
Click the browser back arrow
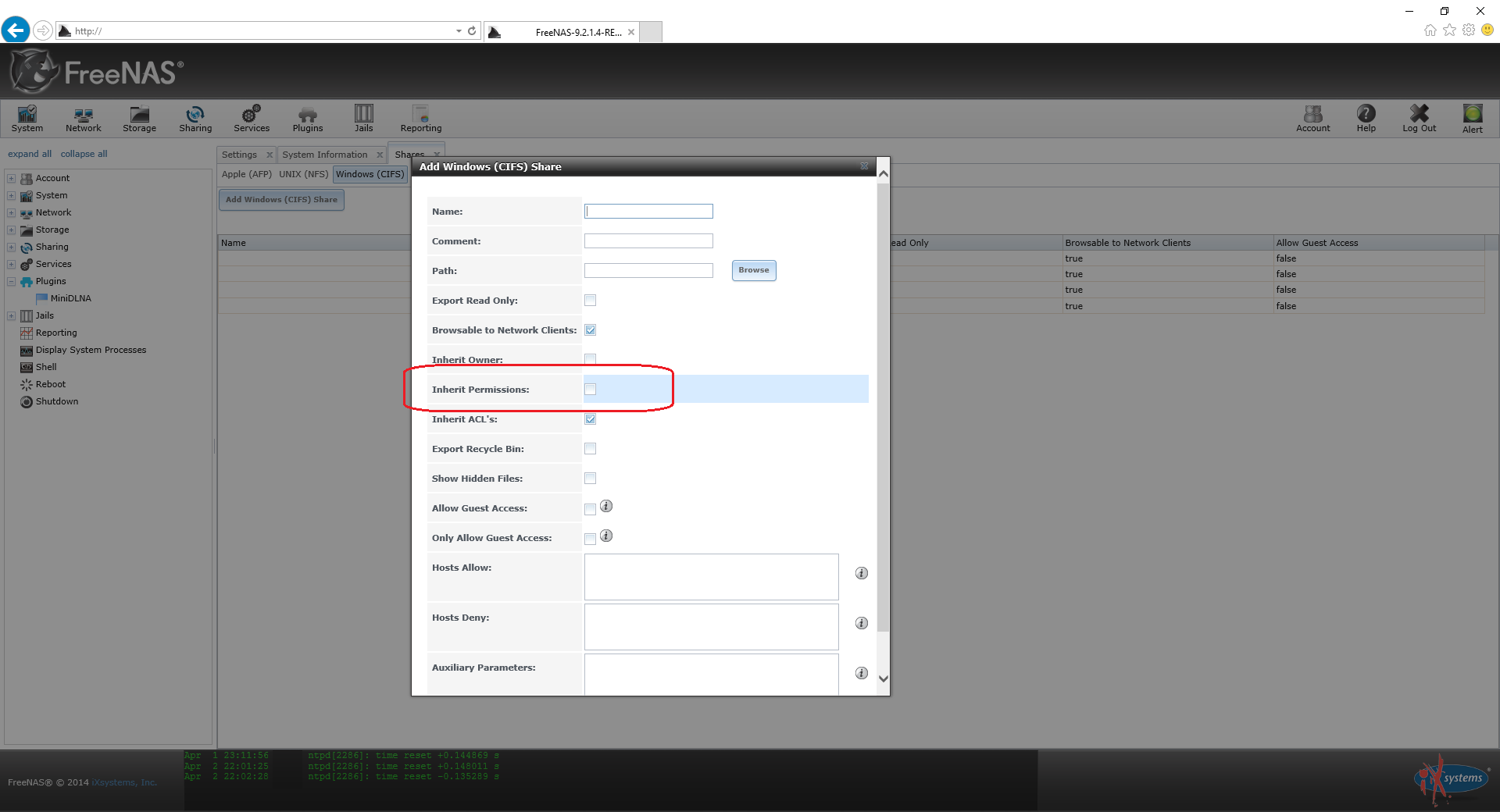(16, 30)
